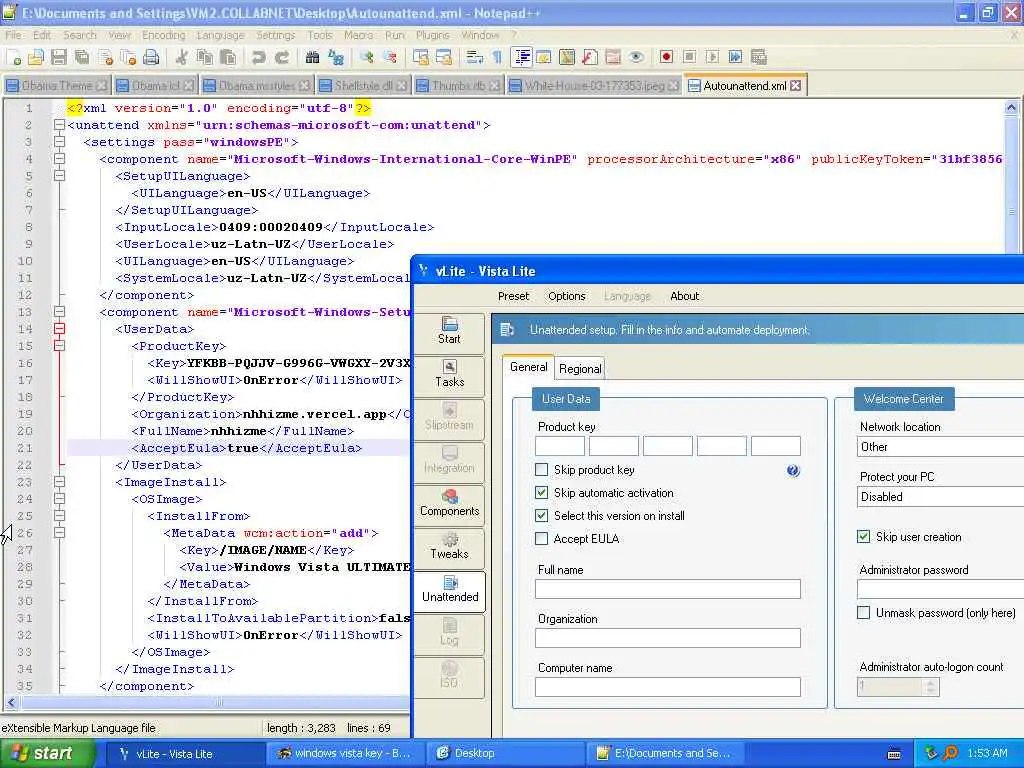Uncheck Select this version on install
This screenshot has height=768, width=1024.
pyautogui.click(x=541, y=515)
